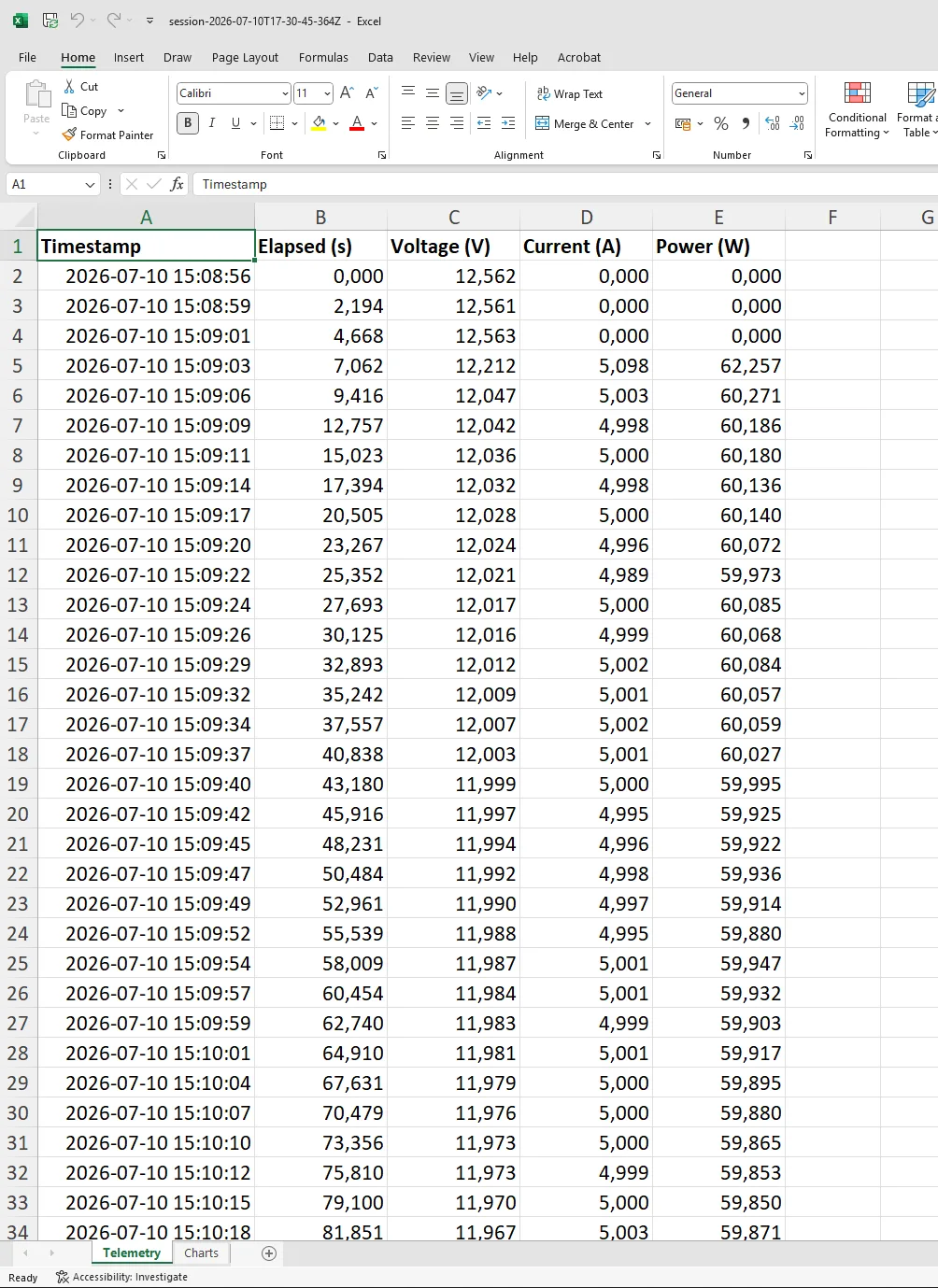Click Decrease Decimal icon
The image size is (938, 1288).
pyautogui.click(x=797, y=123)
